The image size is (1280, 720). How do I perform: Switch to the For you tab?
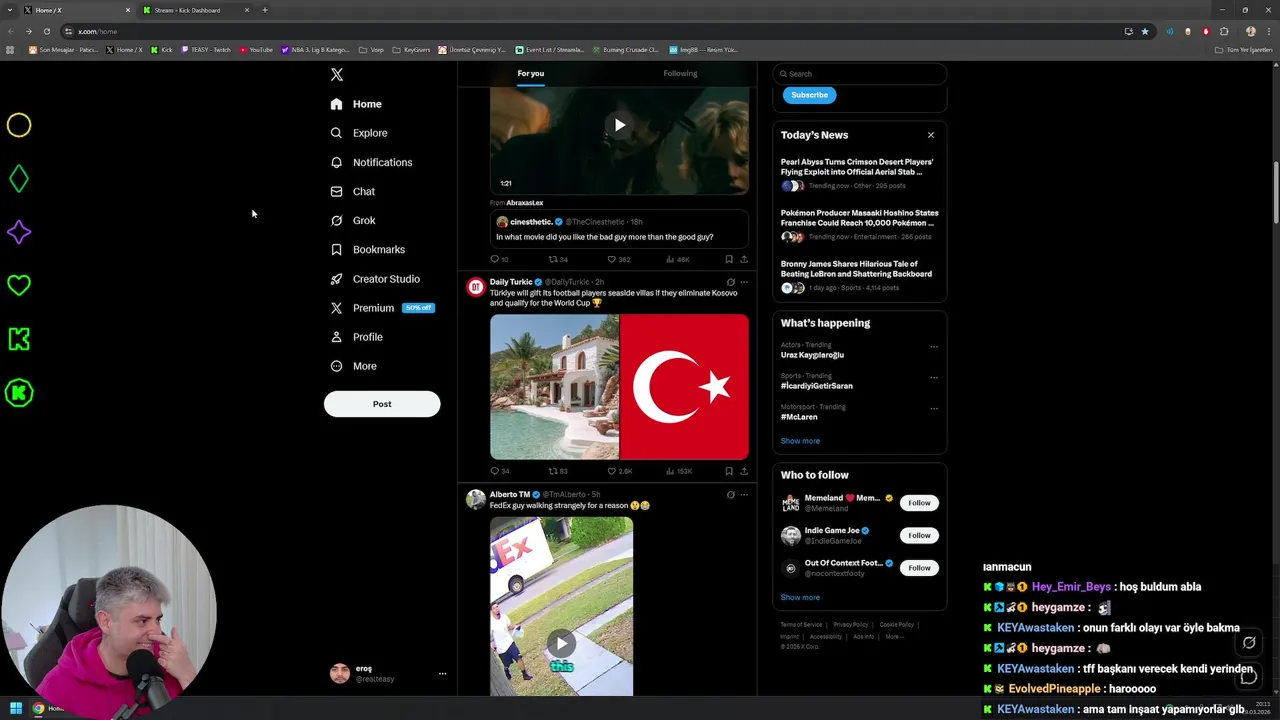click(531, 73)
